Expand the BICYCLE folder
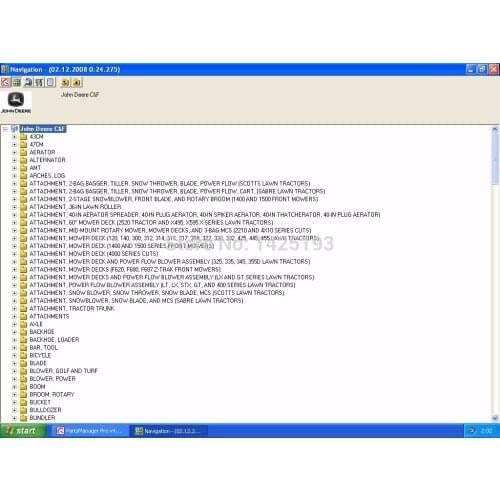Viewport: 500px width, 500px height. coord(14,355)
